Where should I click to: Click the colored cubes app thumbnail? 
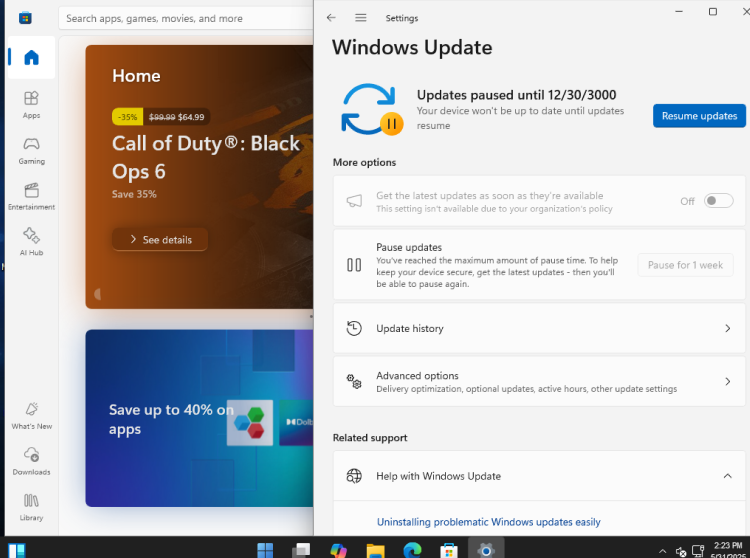click(x=250, y=423)
